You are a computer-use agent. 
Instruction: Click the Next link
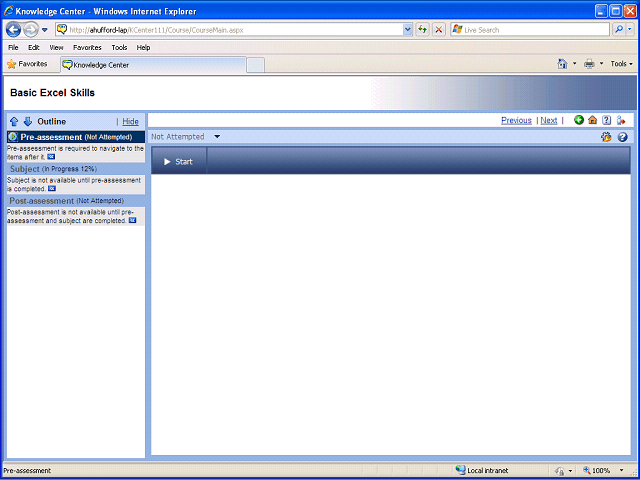coord(549,120)
